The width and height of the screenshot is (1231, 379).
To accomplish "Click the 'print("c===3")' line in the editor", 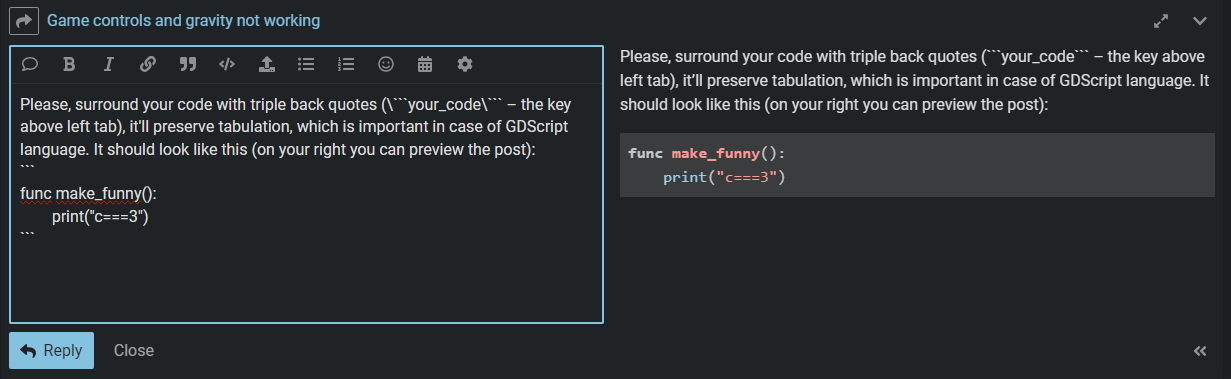I will coord(100,216).
